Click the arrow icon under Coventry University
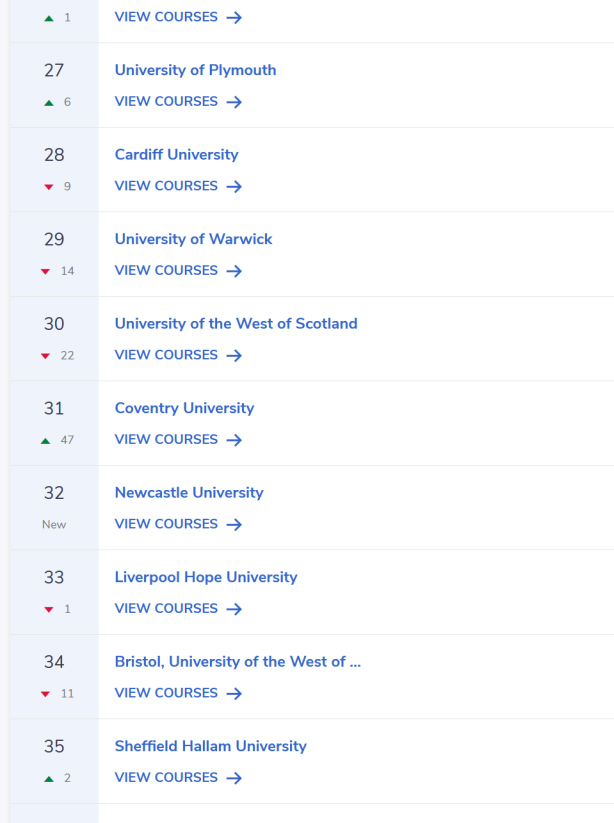The width and height of the screenshot is (614, 823). click(234, 440)
